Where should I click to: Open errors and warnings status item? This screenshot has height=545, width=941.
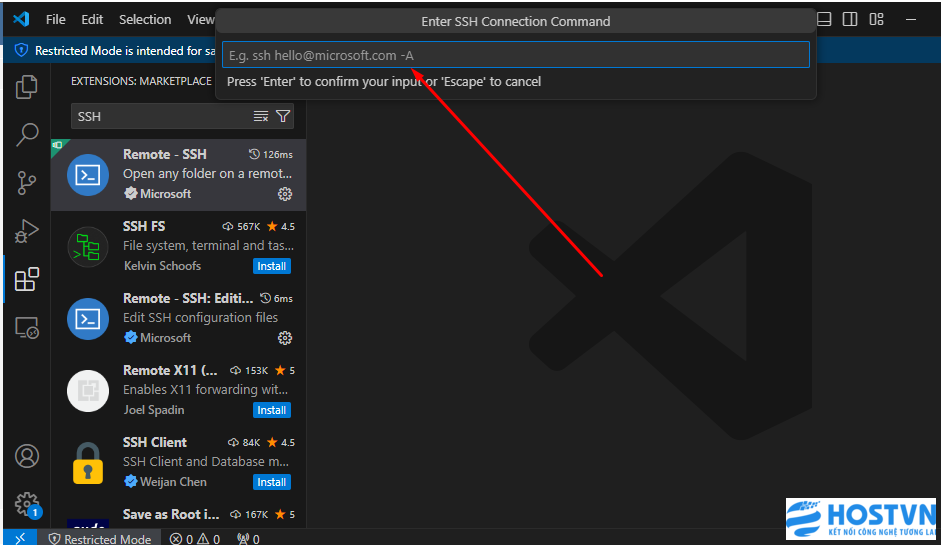pos(194,539)
